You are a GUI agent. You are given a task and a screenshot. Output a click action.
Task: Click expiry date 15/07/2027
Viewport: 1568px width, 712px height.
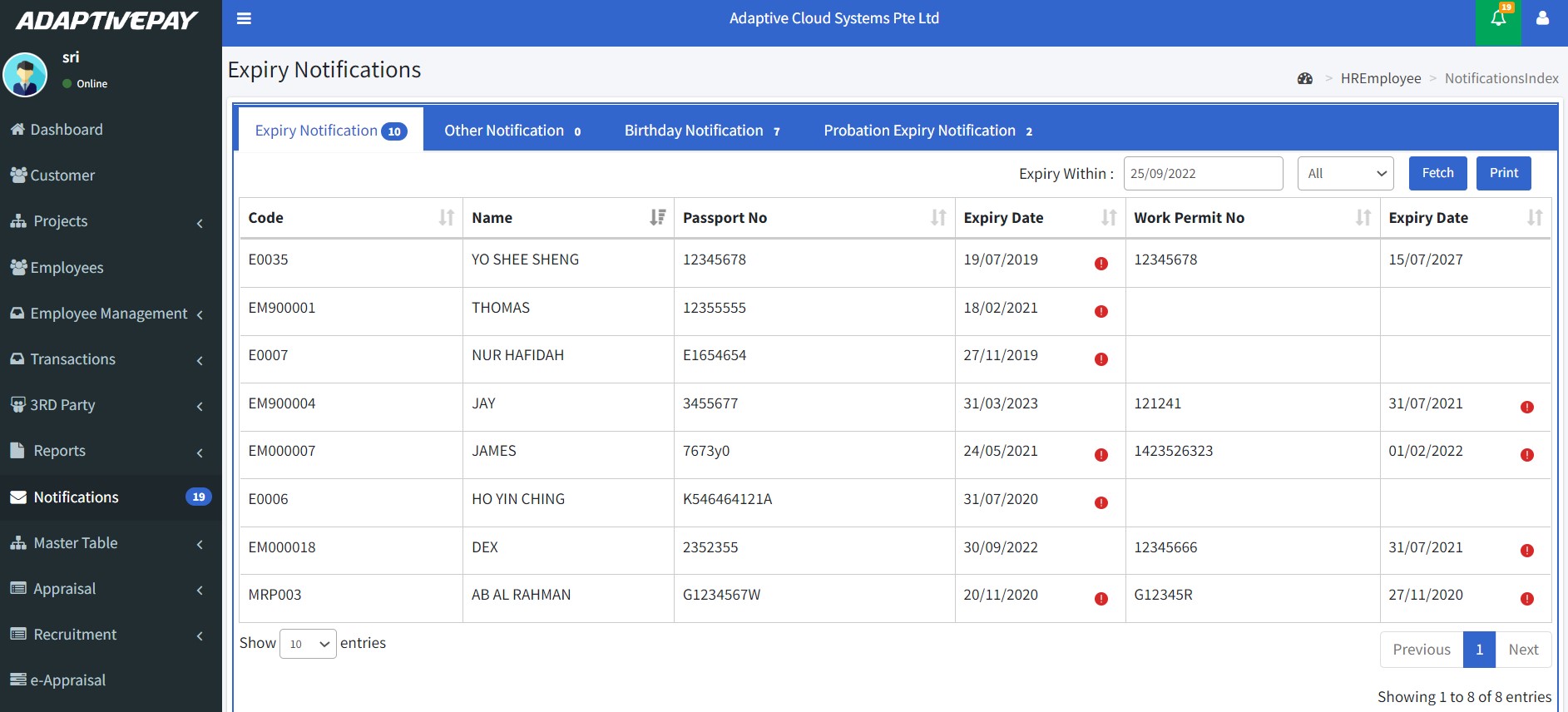1425,260
